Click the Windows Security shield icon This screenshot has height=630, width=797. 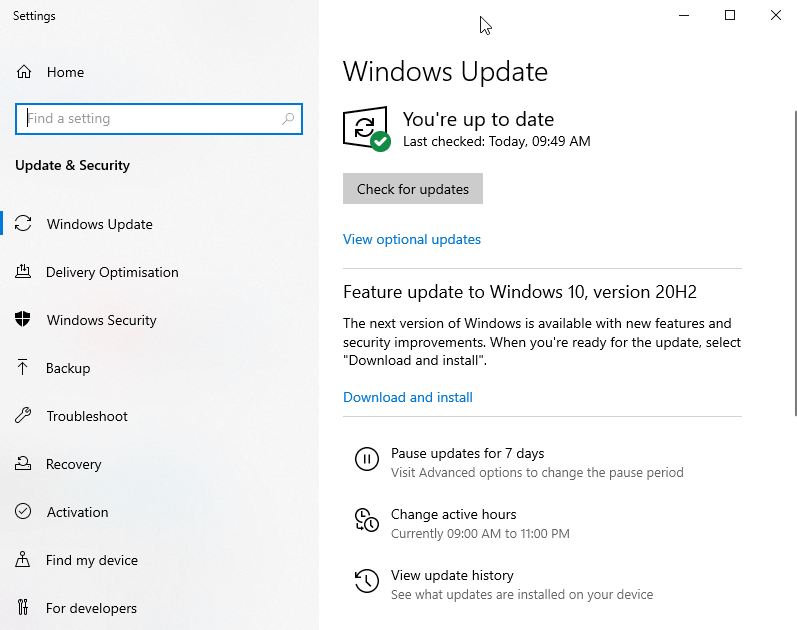tap(23, 319)
